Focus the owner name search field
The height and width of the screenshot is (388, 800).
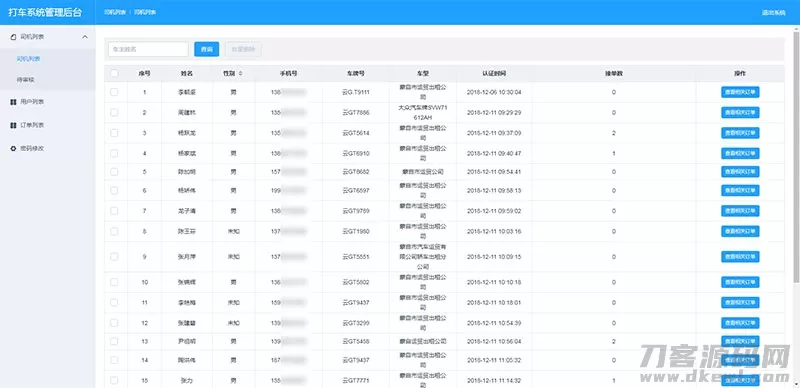(148, 50)
